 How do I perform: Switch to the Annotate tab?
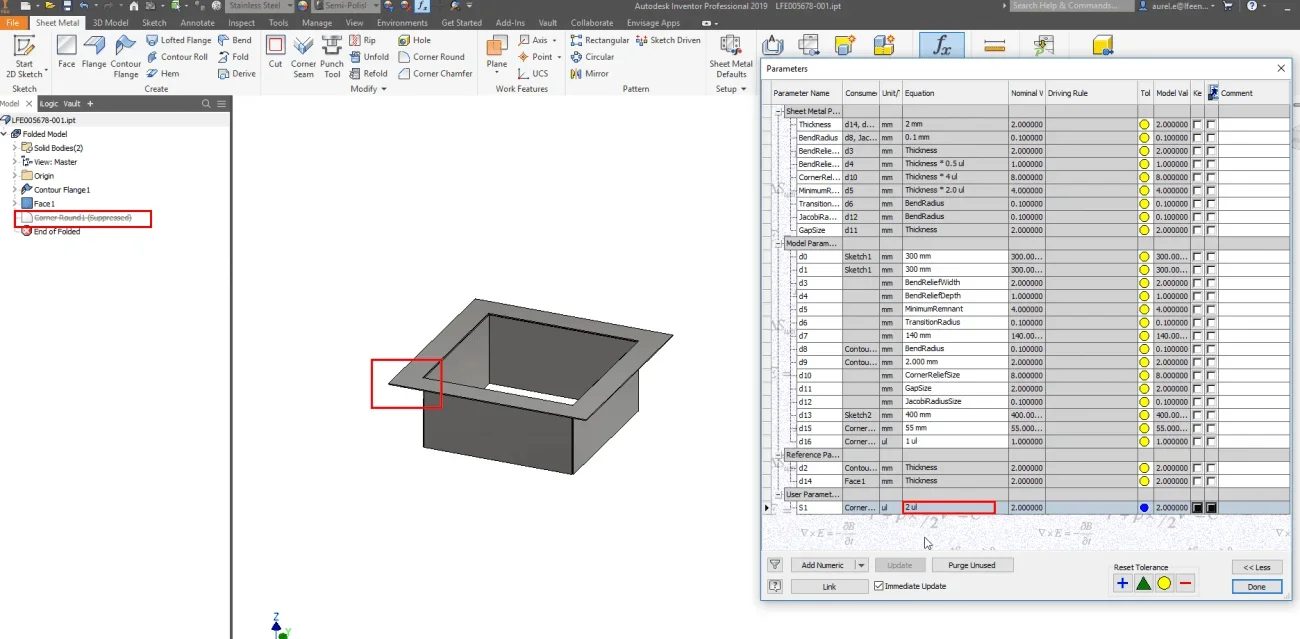197,22
